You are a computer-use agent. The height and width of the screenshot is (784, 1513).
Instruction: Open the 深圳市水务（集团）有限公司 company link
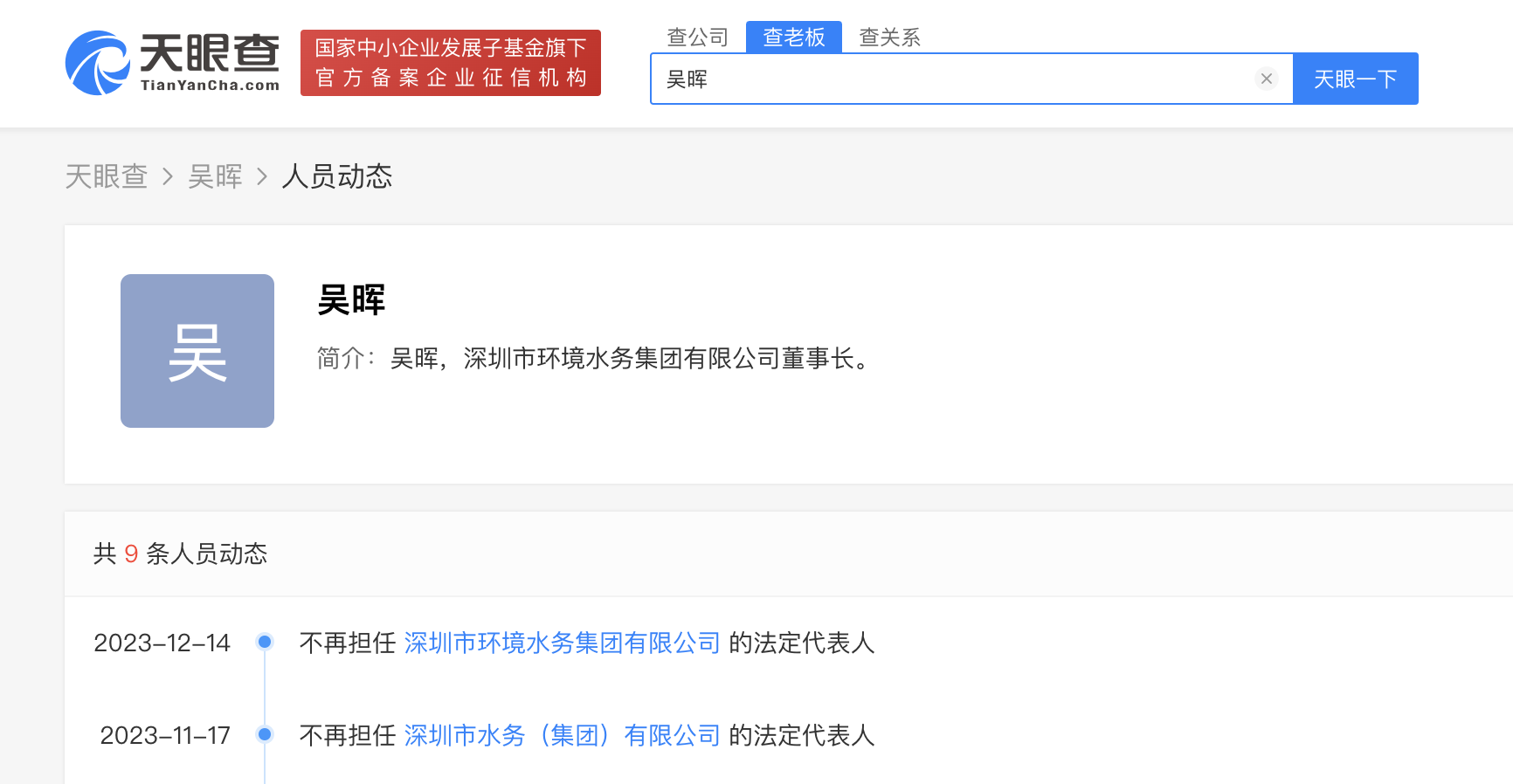(562, 735)
